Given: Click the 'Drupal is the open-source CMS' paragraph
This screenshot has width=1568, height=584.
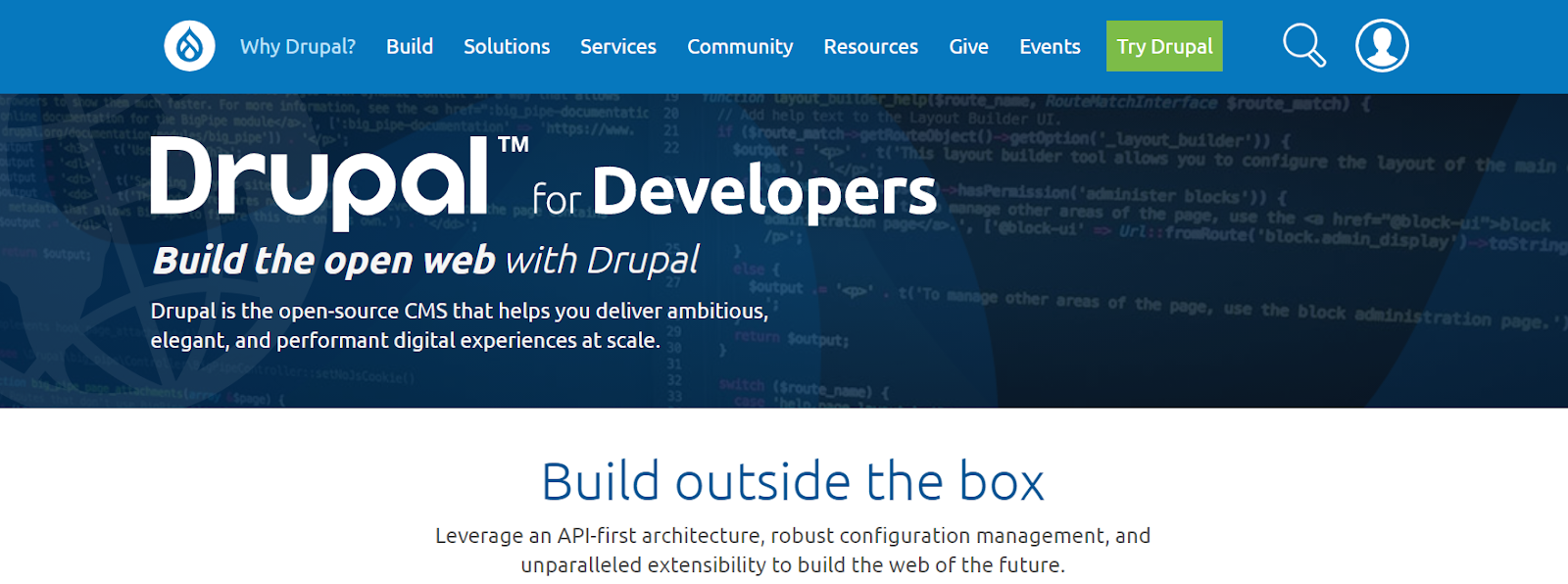Looking at the screenshot, I should (459, 325).
